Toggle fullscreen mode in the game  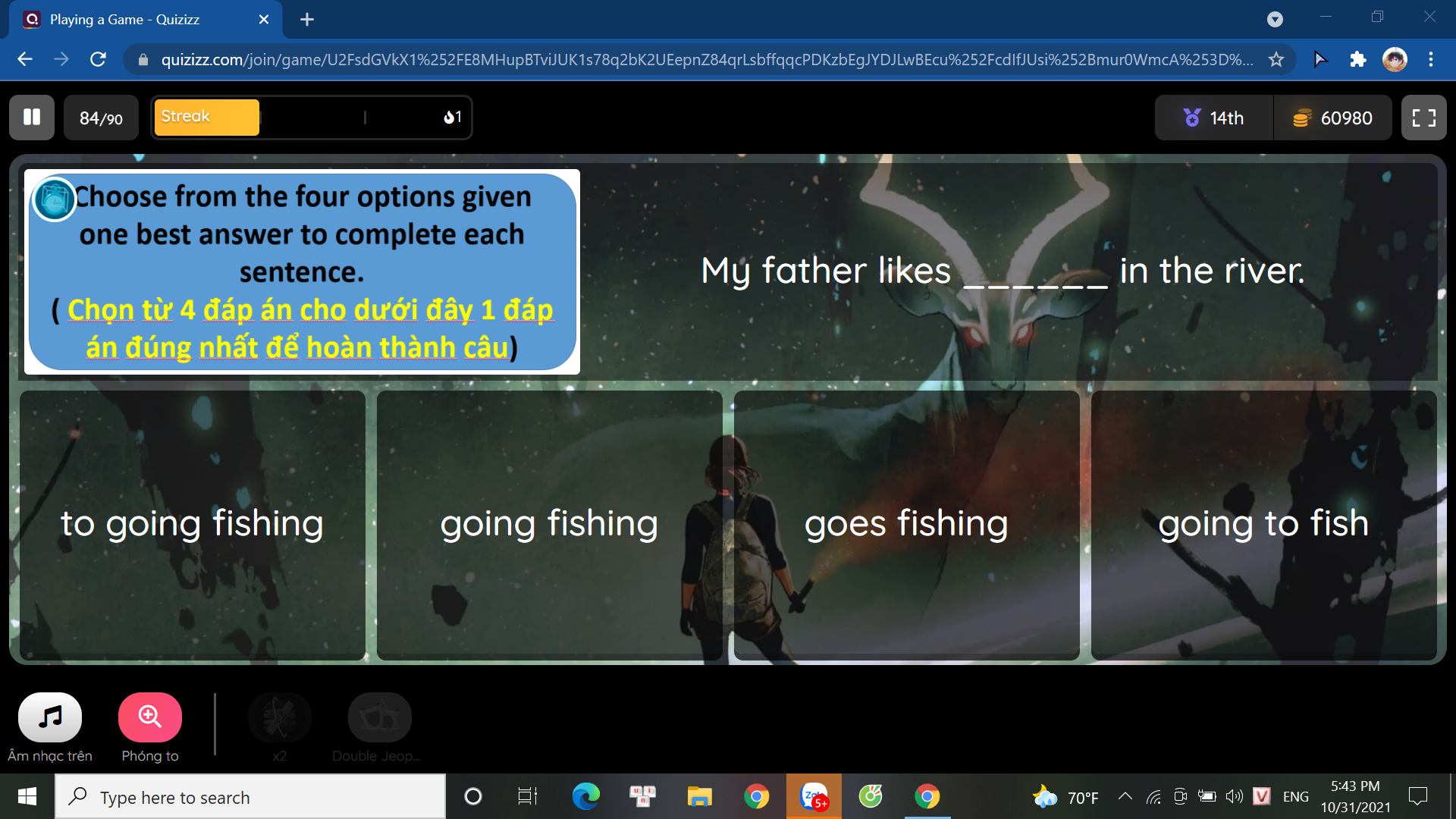1423,118
